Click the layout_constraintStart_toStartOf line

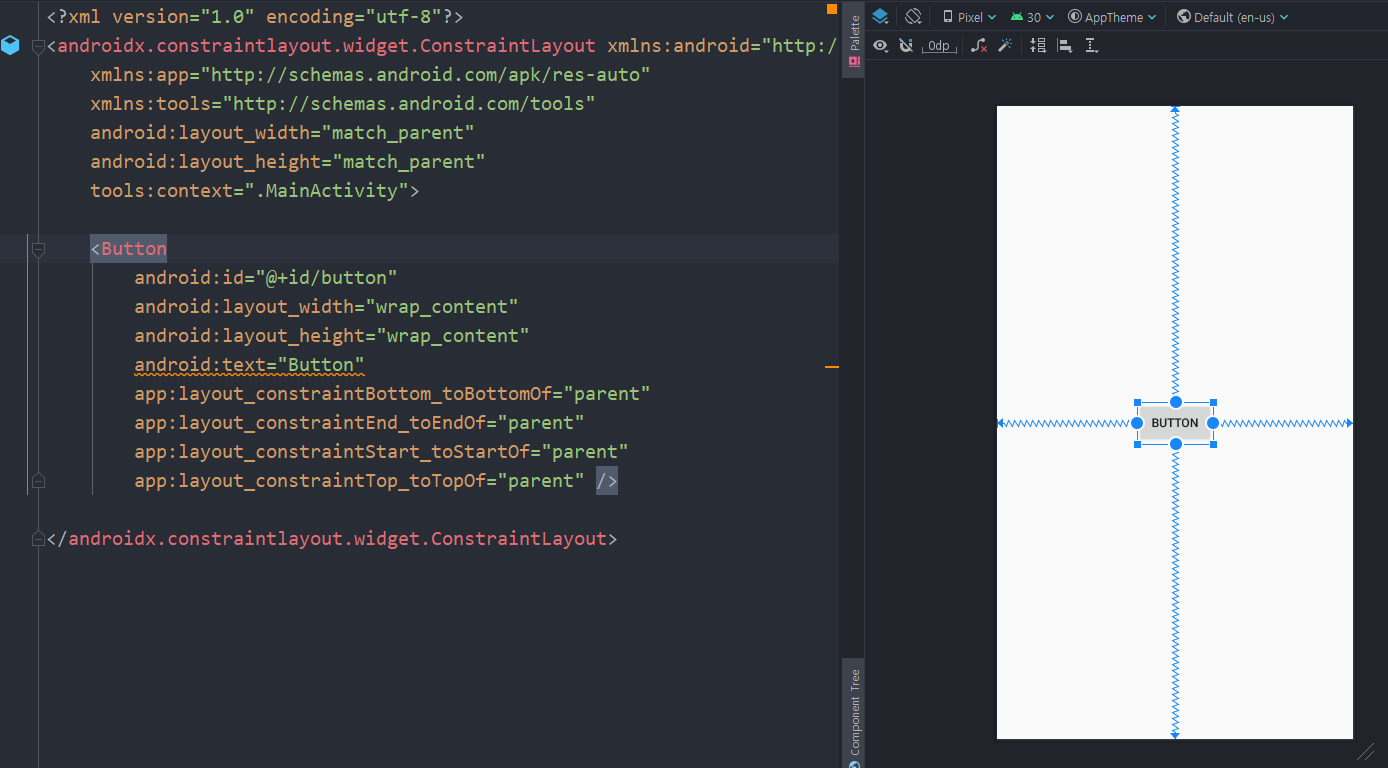381,452
